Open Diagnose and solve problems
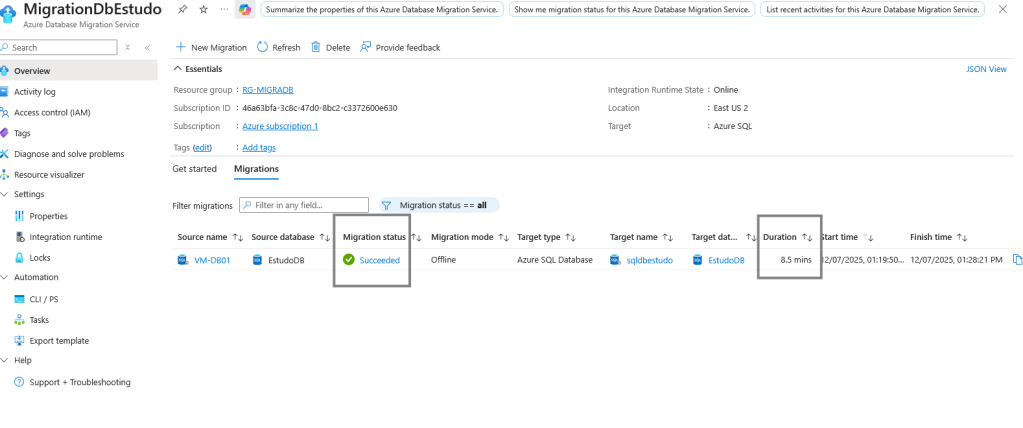1023x428 pixels. (69, 154)
